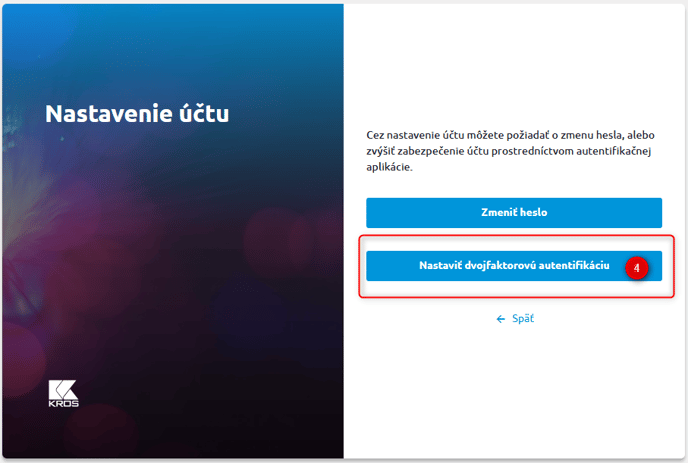Click the word aplikácie ending the description
This screenshot has width=688, height=463.
(389, 167)
